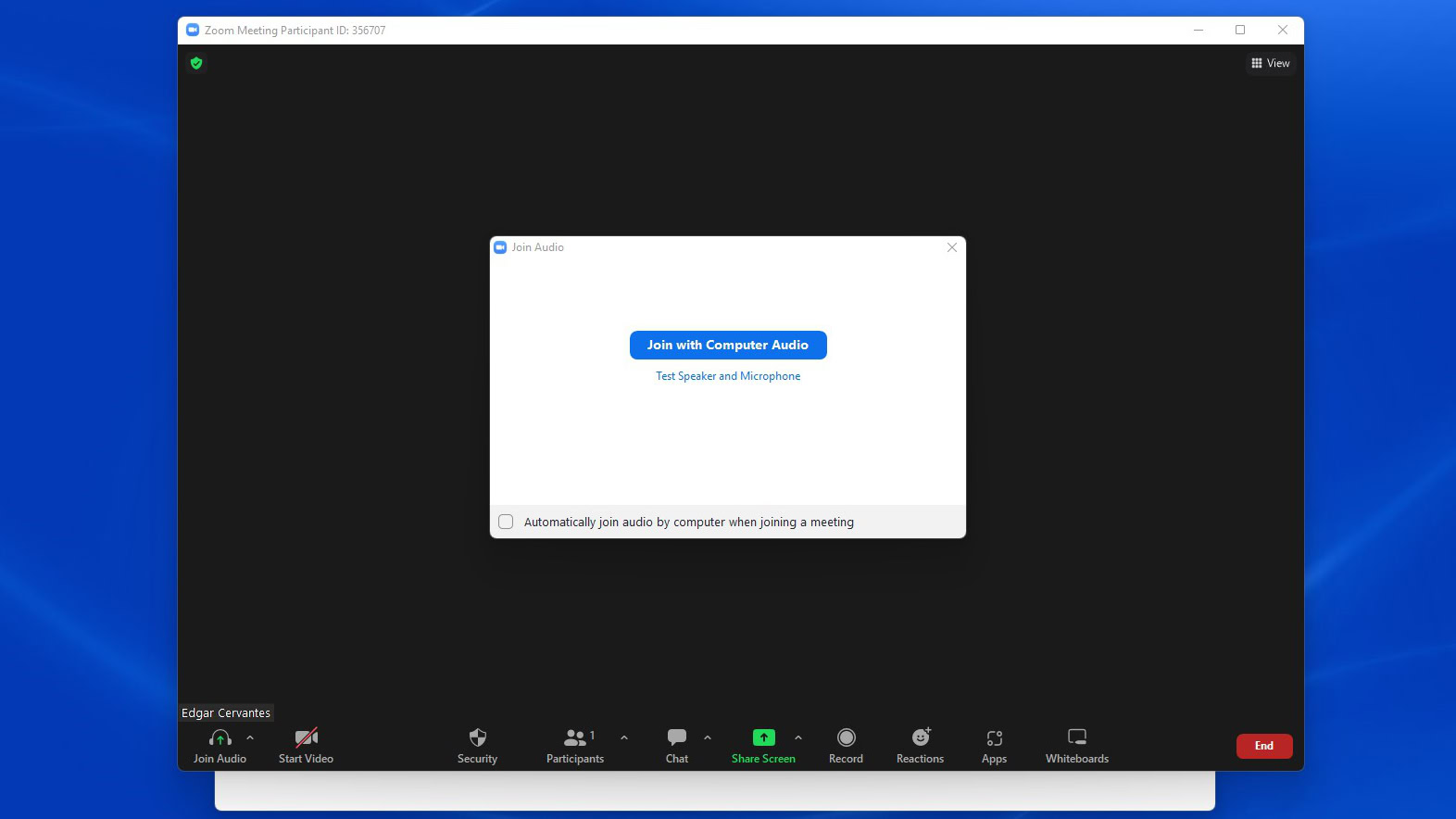Expand audio options arrow next to Join Audio
Image resolution: width=1456 pixels, height=819 pixels.
coord(250,737)
